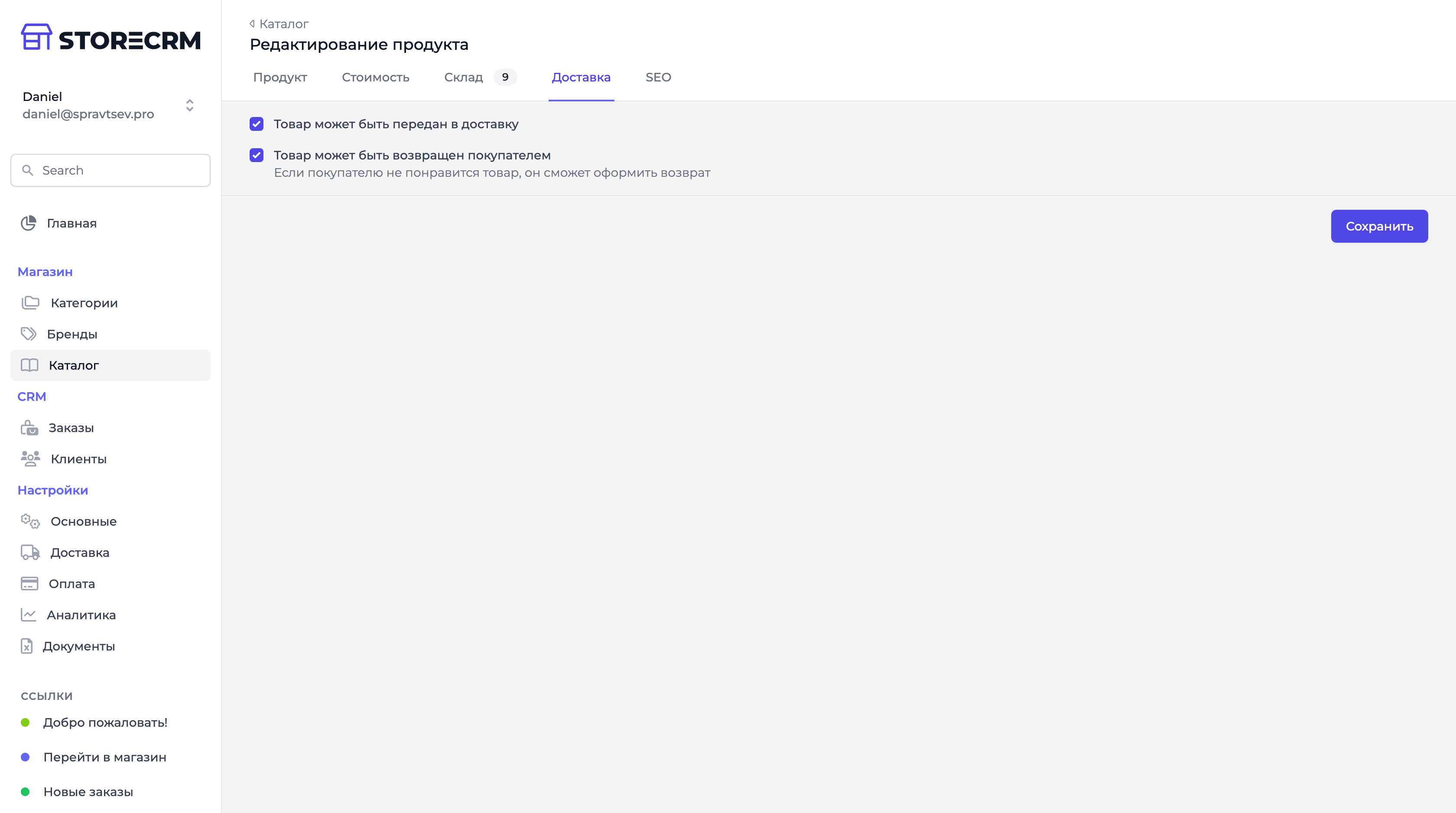Open the 'Перейти в магазин' link
Viewport: 1456px width, 813px height.
pos(104,757)
